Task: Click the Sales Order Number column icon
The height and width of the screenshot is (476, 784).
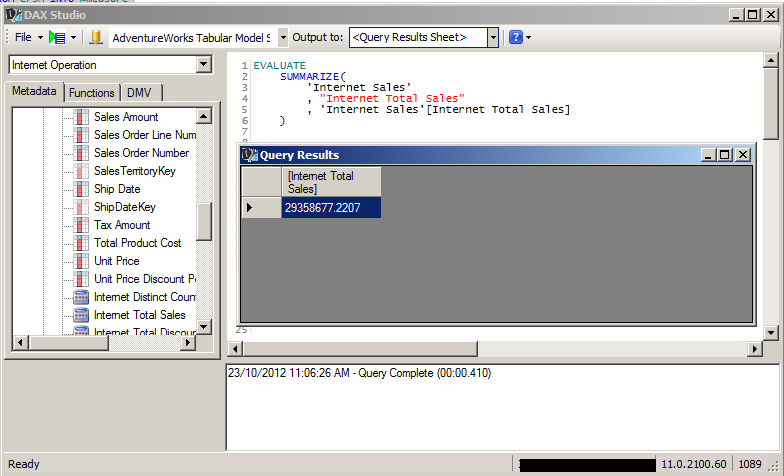Action: [81, 153]
